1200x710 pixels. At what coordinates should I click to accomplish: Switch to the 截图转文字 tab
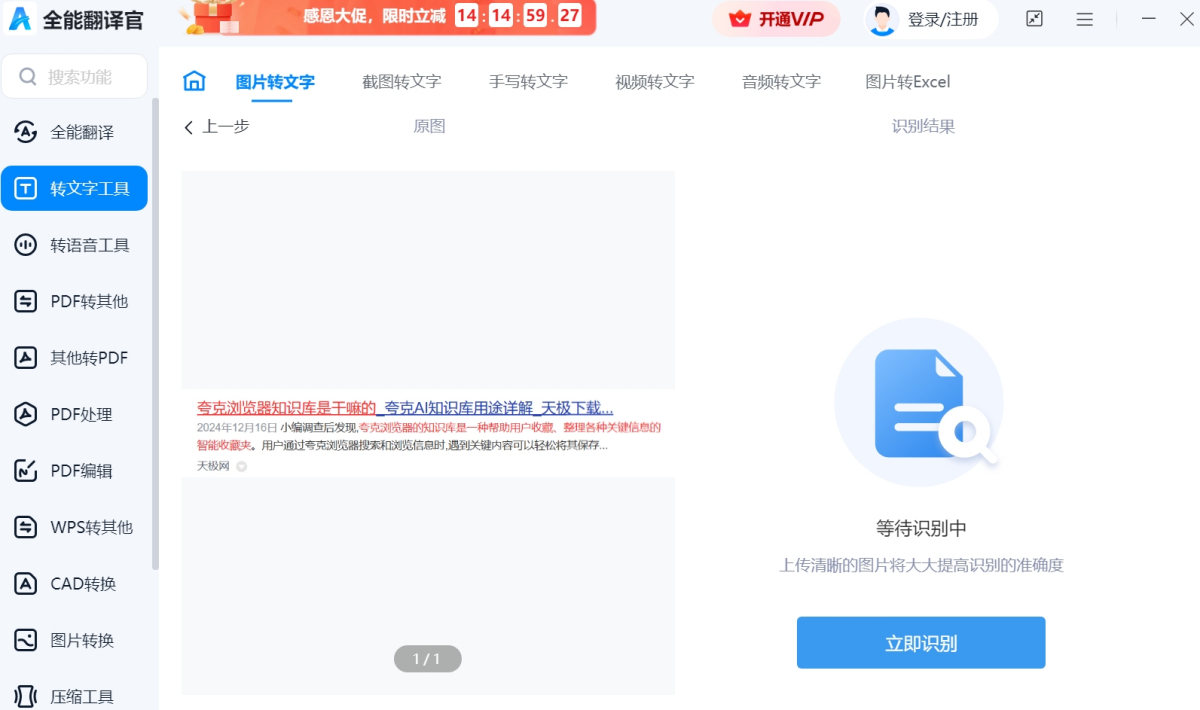401,82
